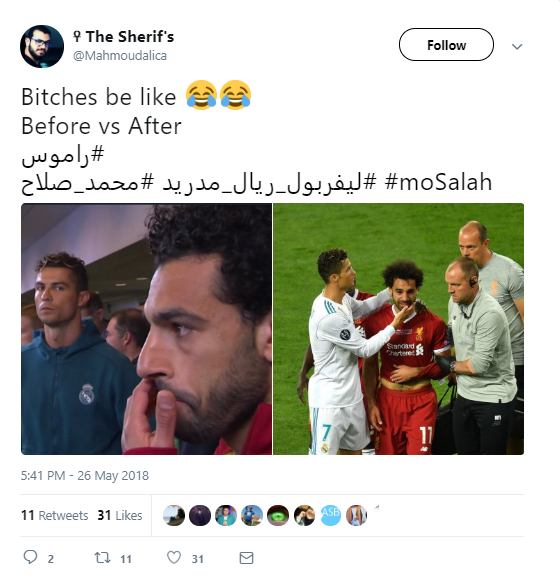Open the #راموس hashtag
Image resolution: width=560 pixels, height=582 pixels.
point(63,155)
